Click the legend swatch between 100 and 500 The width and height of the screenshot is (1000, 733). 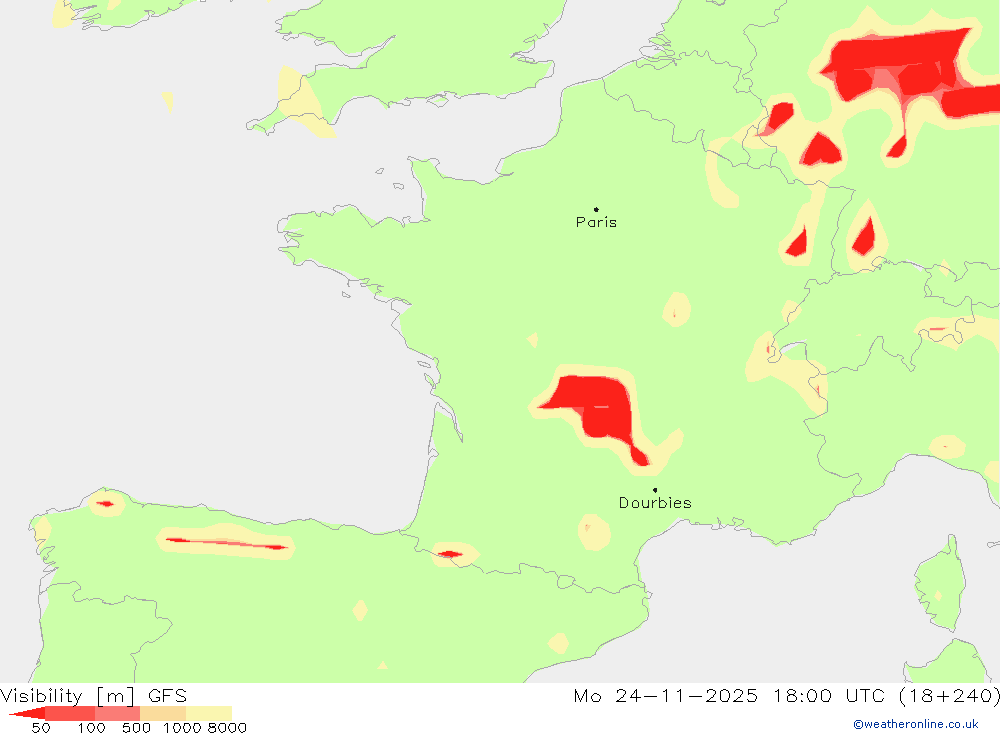(x=117, y=714)
